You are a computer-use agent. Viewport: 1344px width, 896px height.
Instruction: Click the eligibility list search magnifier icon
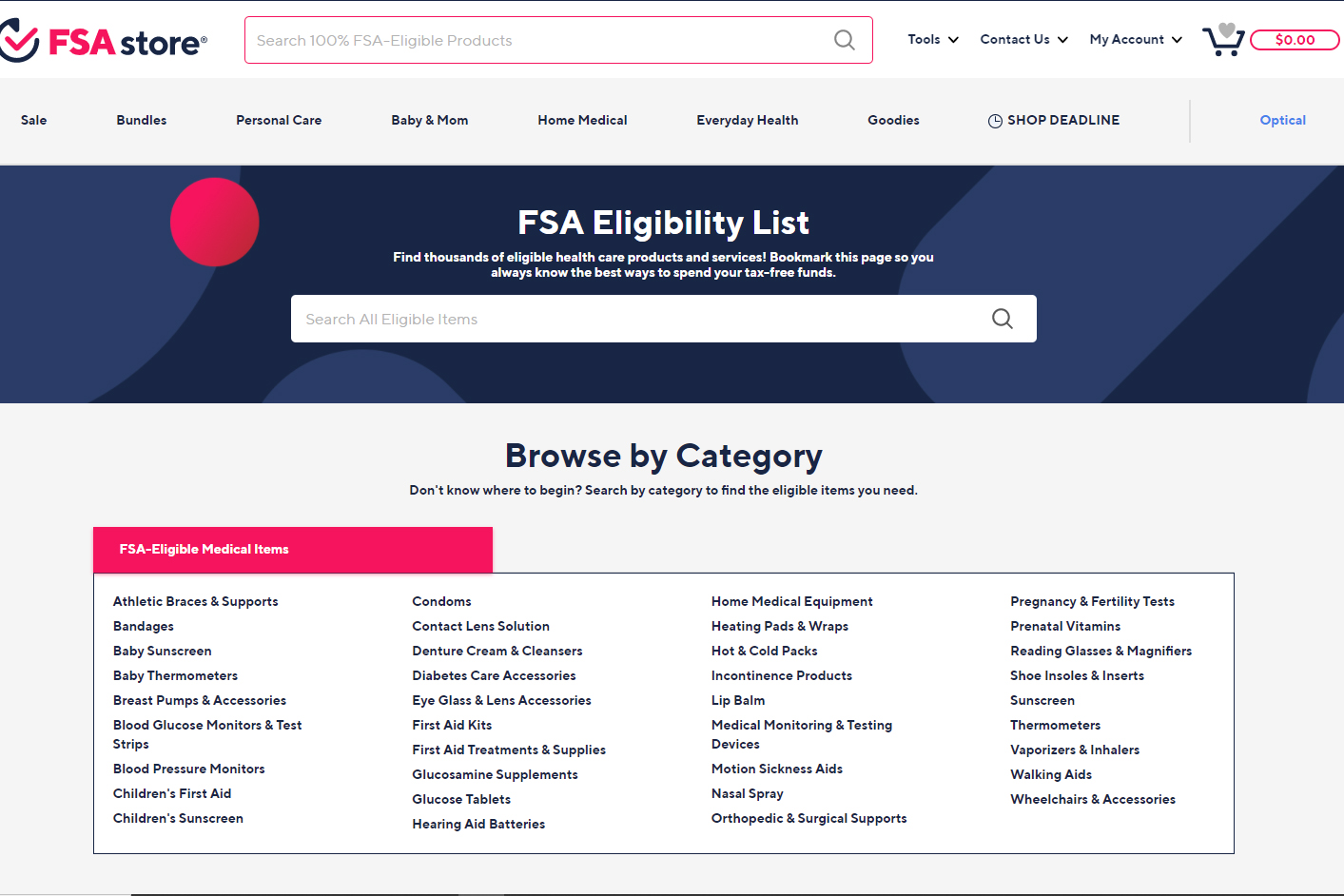point(1002,319)
